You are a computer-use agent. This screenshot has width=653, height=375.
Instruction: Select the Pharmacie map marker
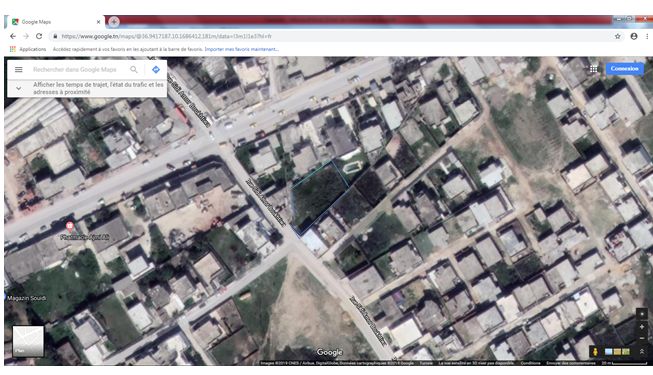70,226
